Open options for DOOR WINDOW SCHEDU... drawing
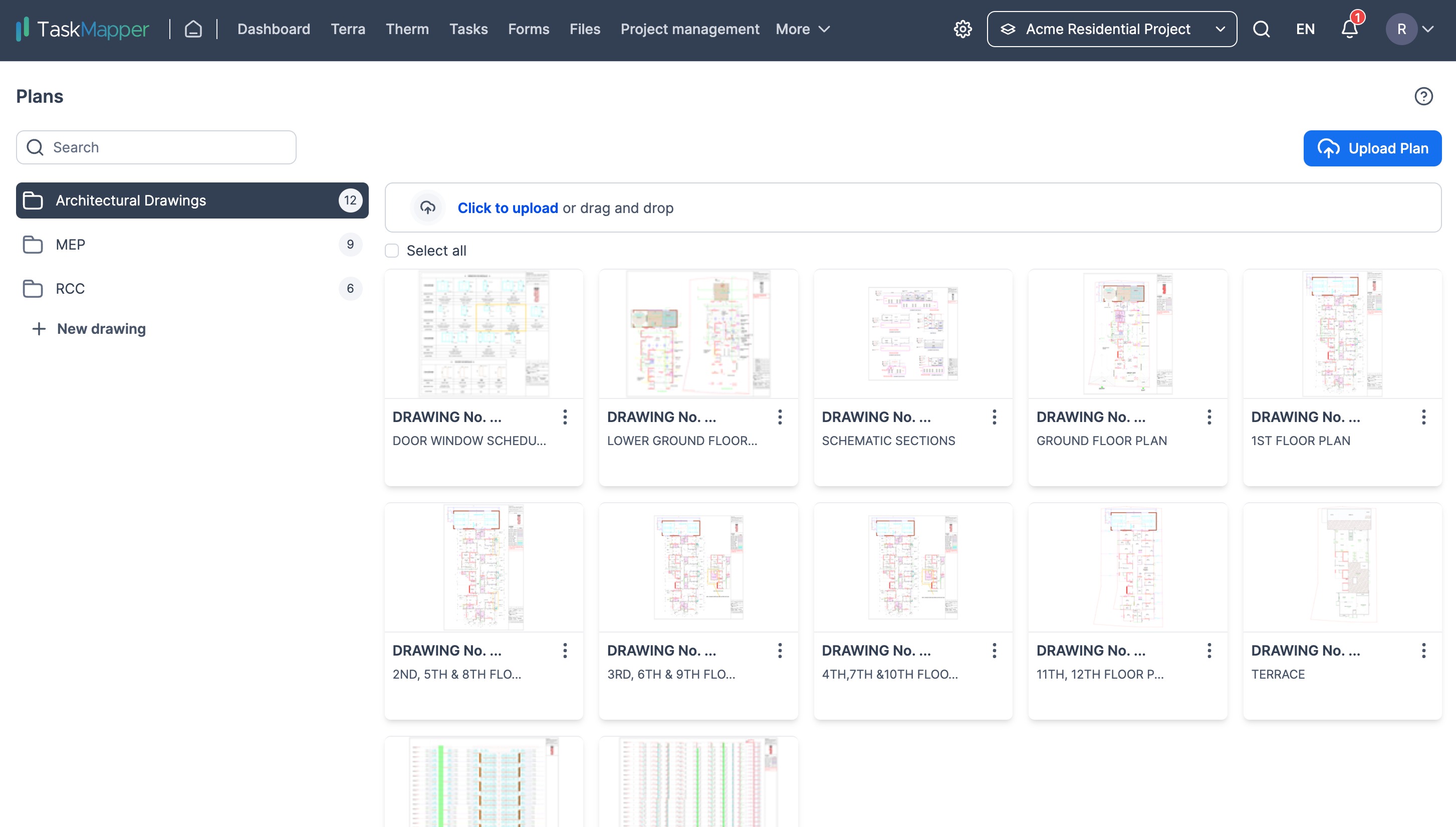The height and width of the screenshot is (827, 1456). pos(565,417)
